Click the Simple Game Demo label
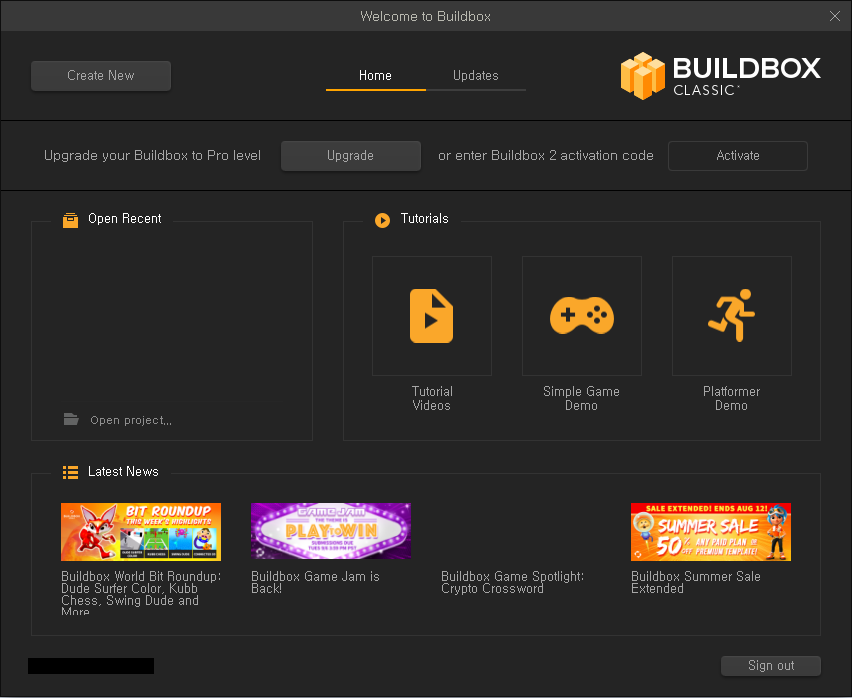 click(x=581, y=399)
